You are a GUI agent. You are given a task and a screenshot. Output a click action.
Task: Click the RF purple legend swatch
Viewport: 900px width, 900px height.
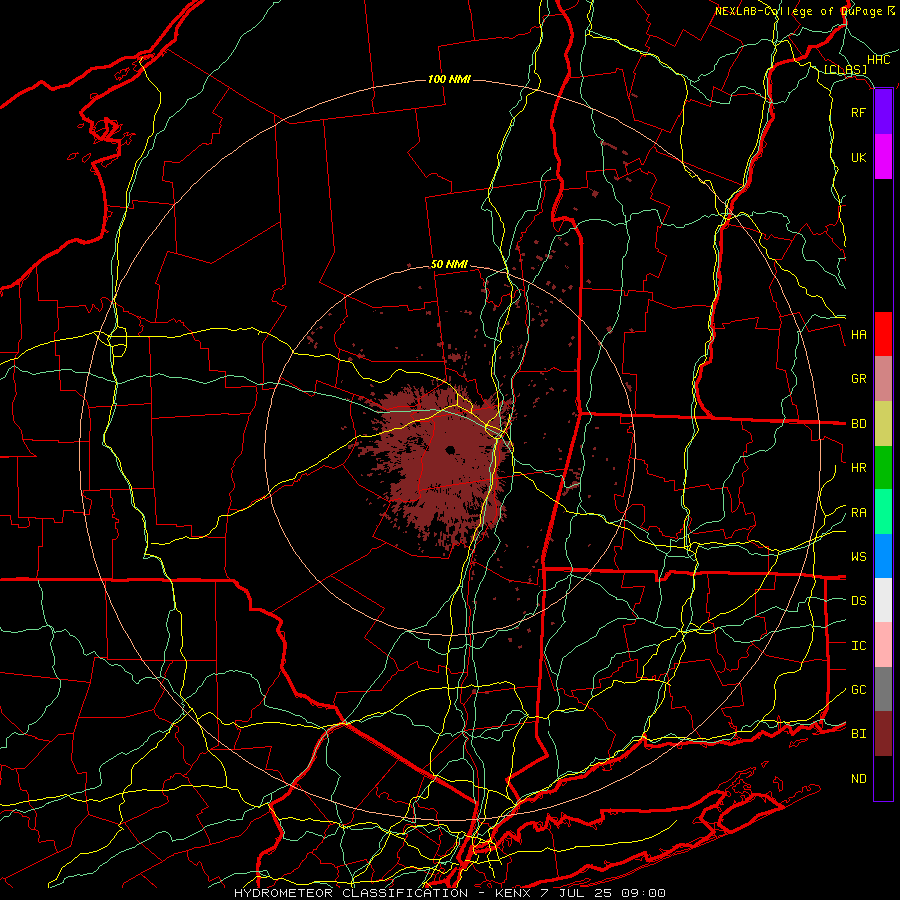(883, 112)
